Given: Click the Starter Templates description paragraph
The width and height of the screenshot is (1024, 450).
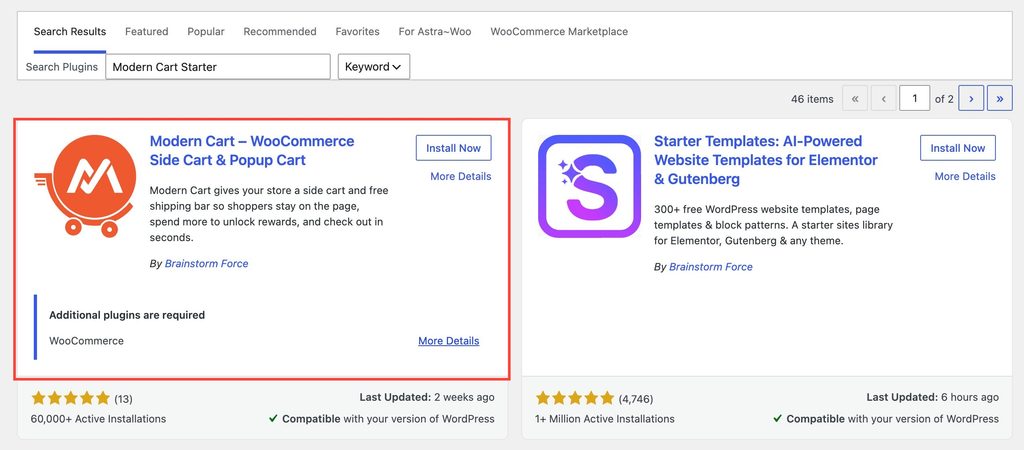Looking at the screenshot, I should coord(773,225).
